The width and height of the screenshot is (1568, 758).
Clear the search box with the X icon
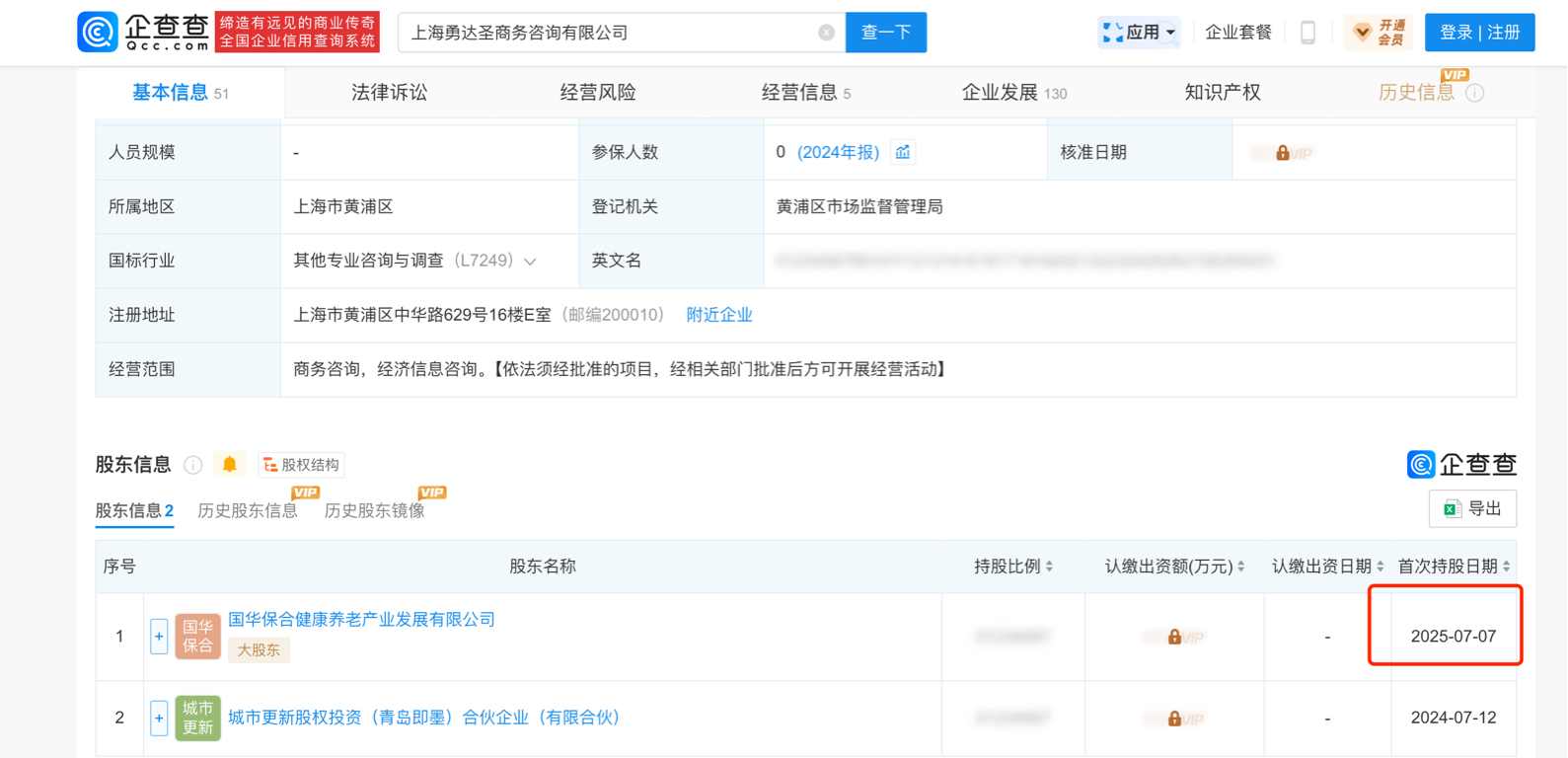827,33
